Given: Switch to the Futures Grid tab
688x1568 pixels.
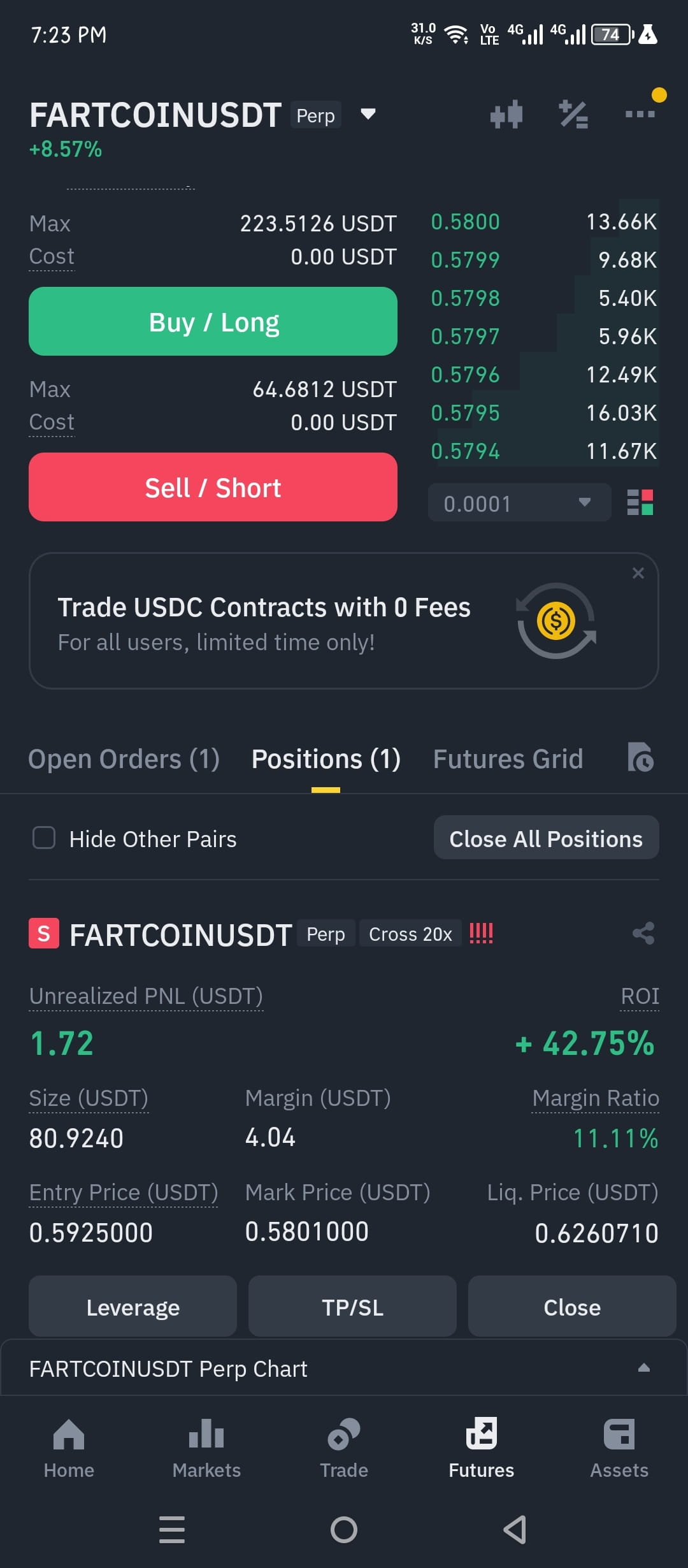Looking at the screenshot, I should click(508, 759).
